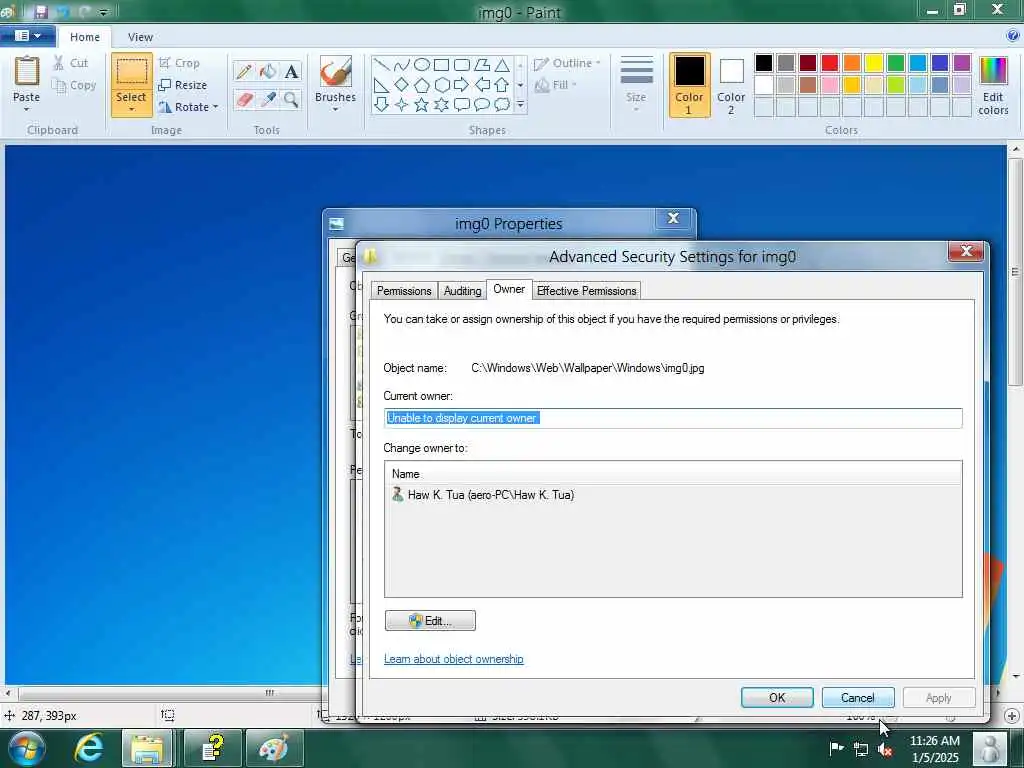Click the Current owner text field

click(x=673, y=419)
